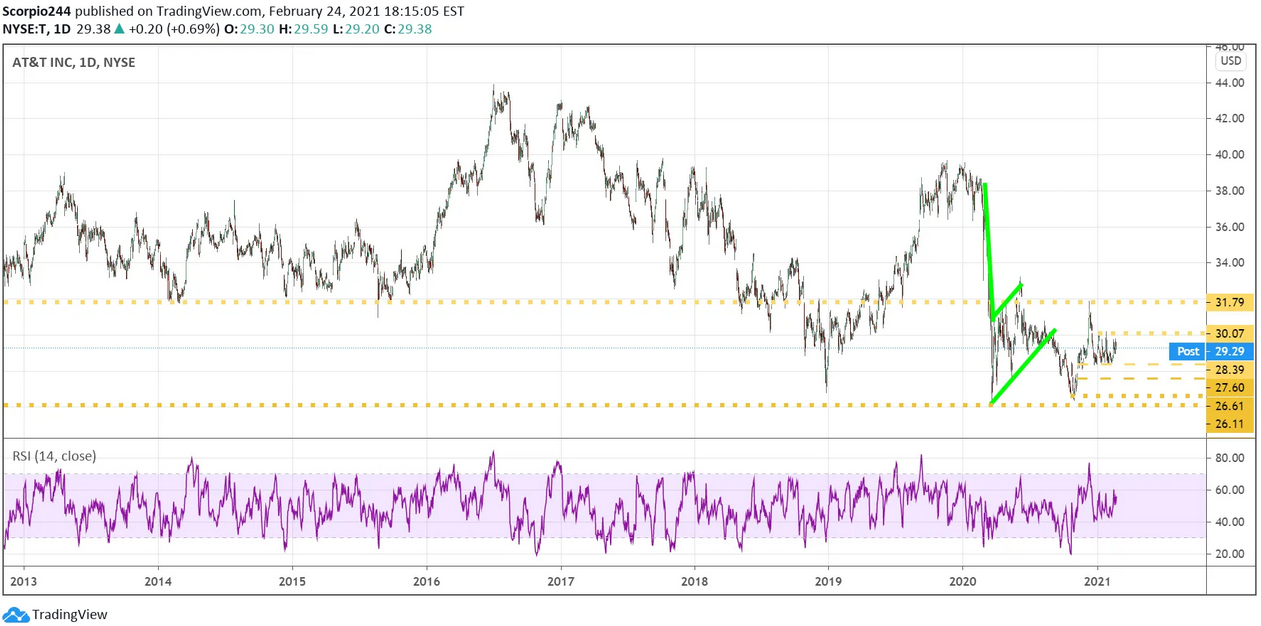Click the RSI 80.00 axis label

pyautogui.click(x=1229, y=458)
